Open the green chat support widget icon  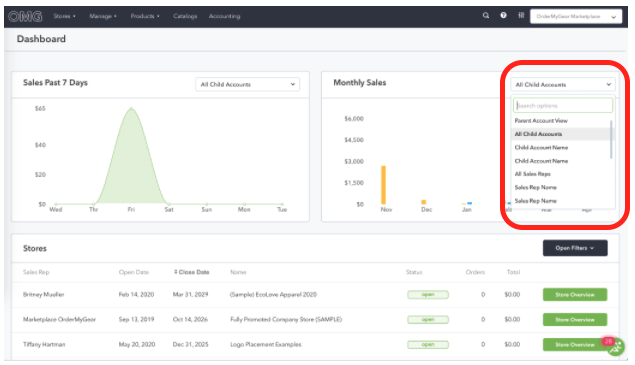(616, 346)
